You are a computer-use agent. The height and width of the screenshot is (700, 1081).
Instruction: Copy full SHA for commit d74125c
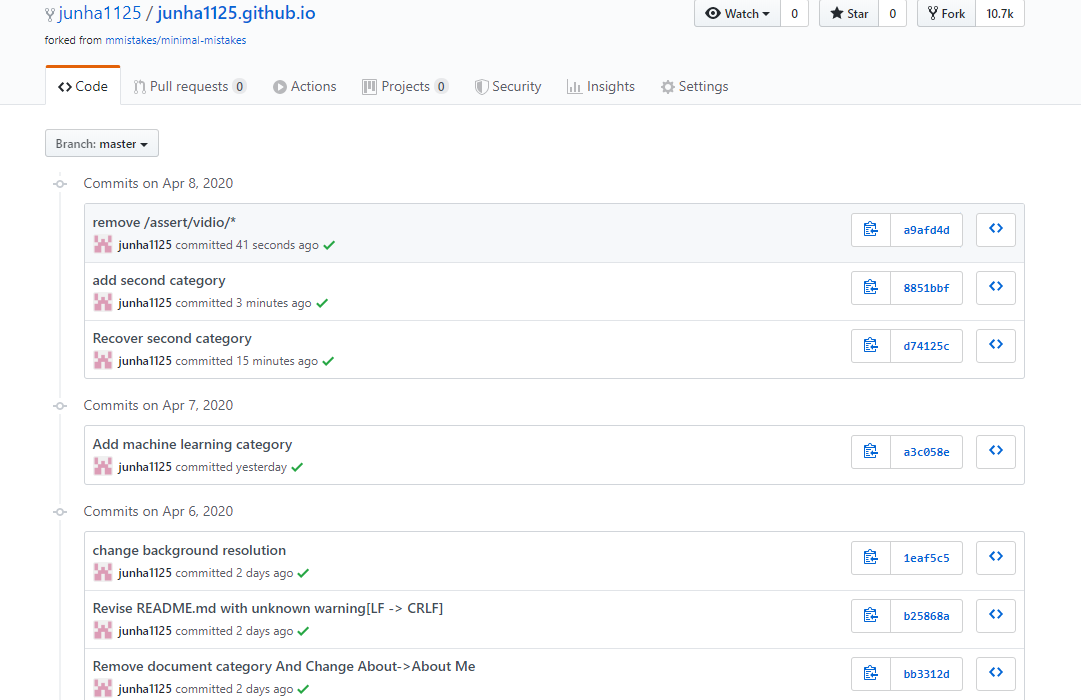click(x=871, y=346)
